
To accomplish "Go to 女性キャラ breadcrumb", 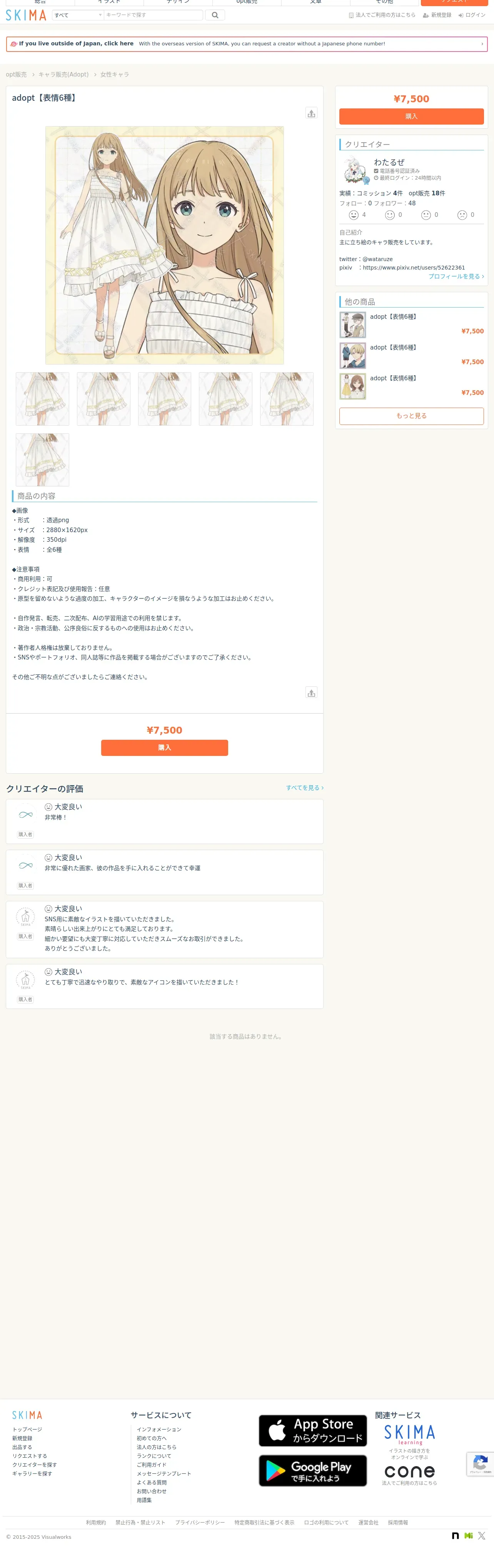I will click(115, 75).
